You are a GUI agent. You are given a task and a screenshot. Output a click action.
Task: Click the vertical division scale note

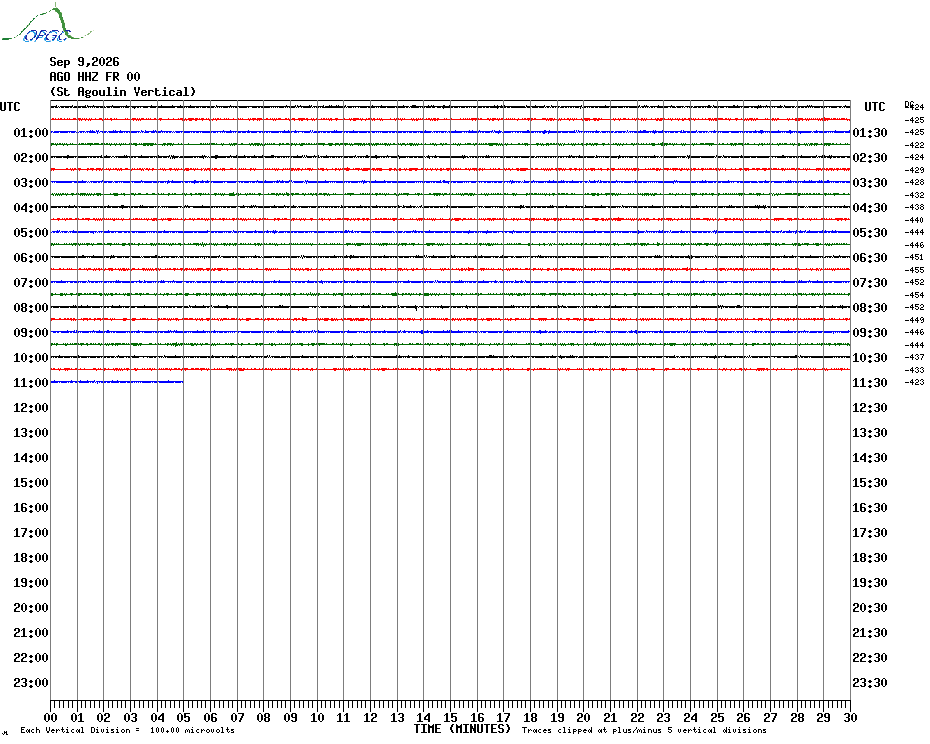coord(128,730)
